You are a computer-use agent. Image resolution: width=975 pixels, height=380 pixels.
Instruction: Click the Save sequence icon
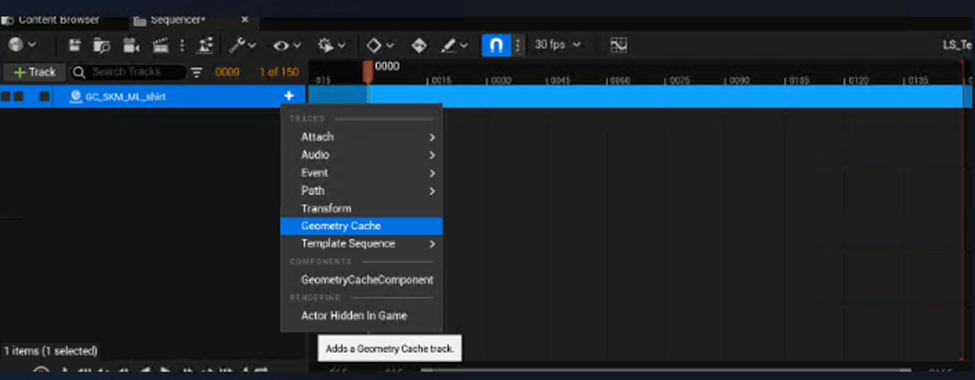pos(75,45)
